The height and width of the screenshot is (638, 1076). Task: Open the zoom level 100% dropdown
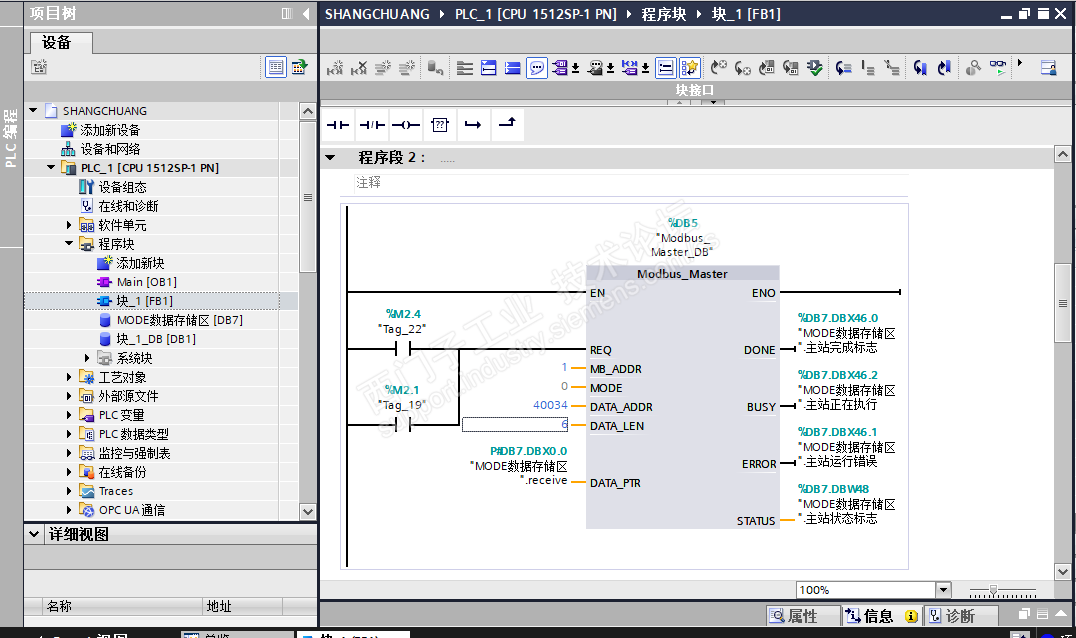tap(942, 590)
